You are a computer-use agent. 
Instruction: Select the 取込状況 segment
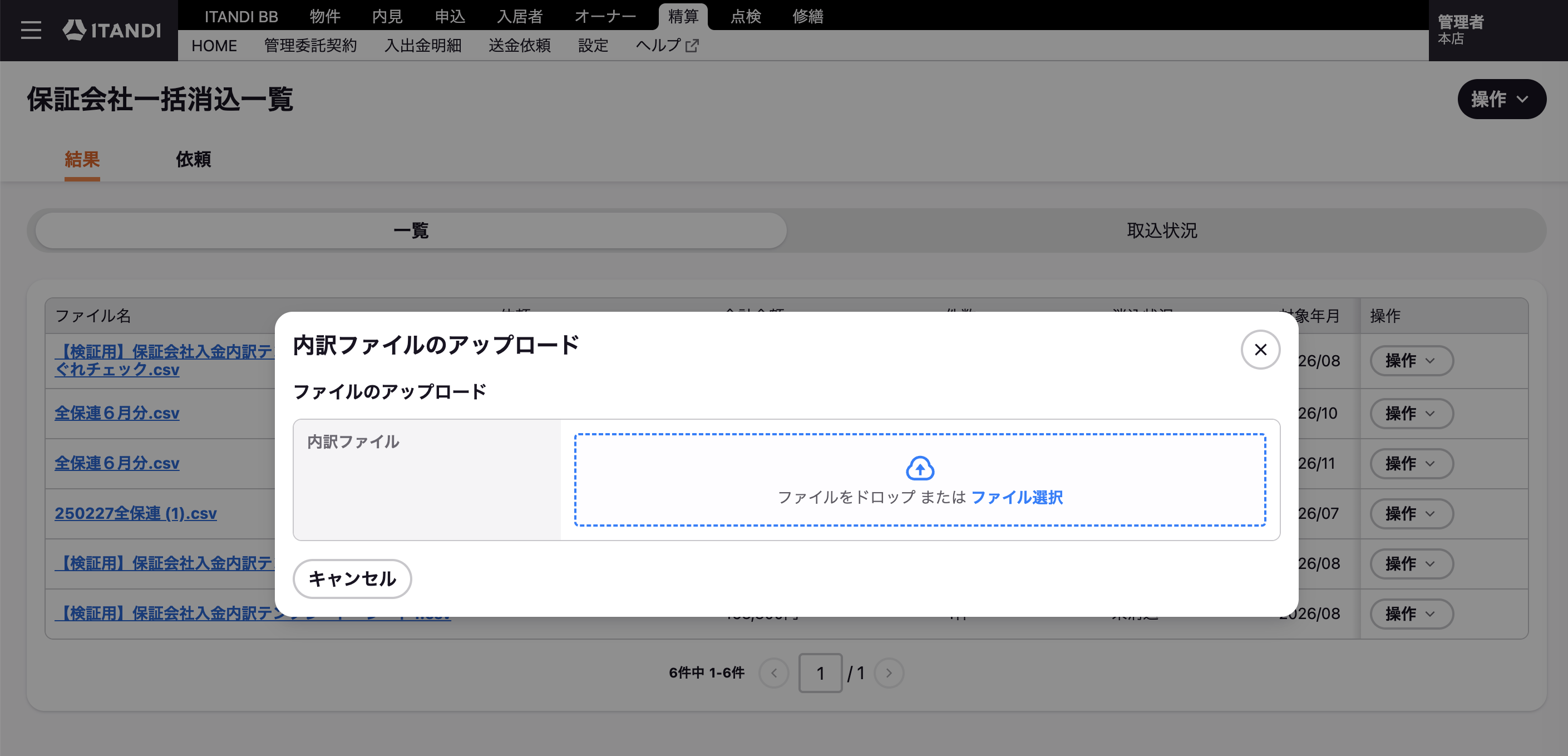(x=1161, y=230)
